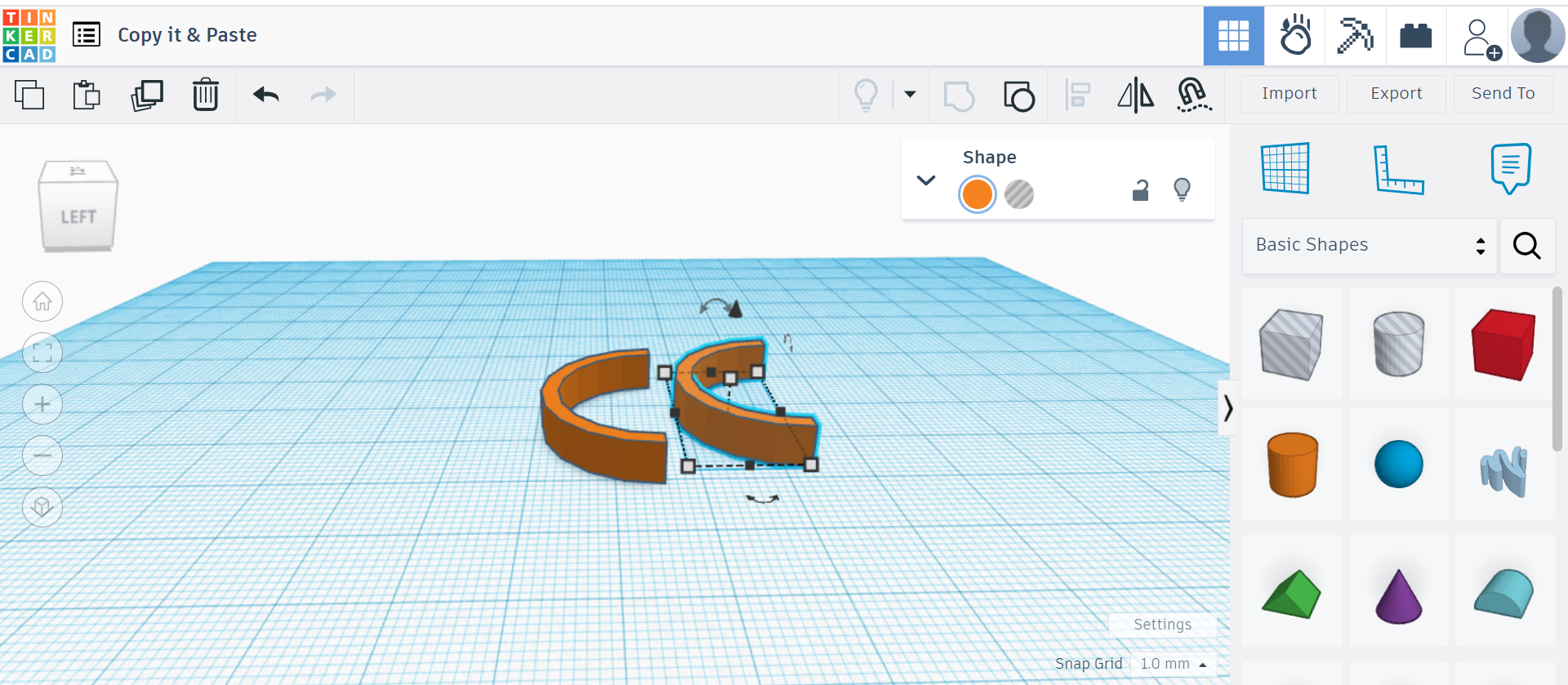Click the Ungroup shapes icon
The height and width of the screenshot is (685, 1568).
(x=1019, y=96)
